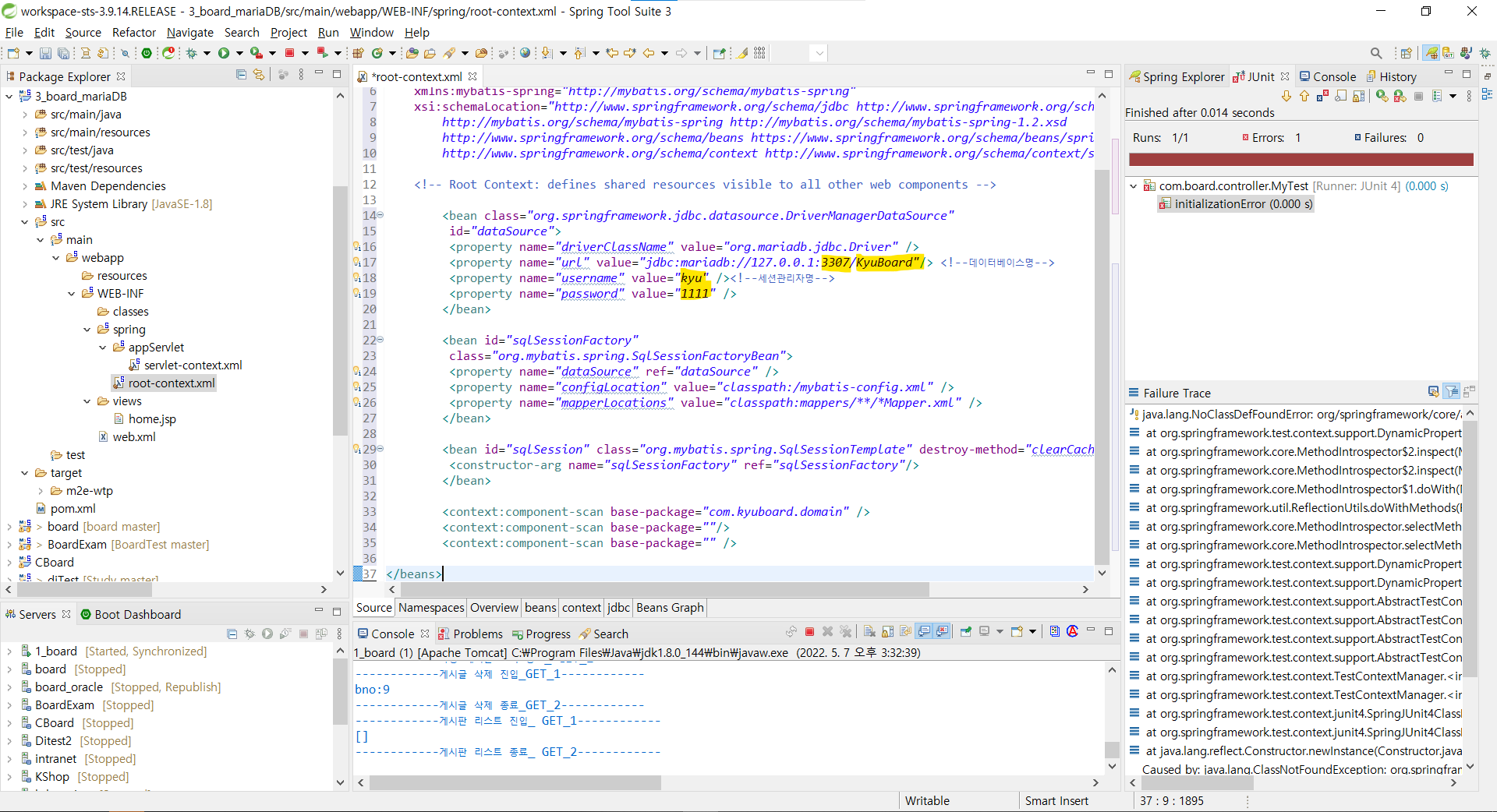Collapse the 3_board_mariaDB project node
The height and width of the screenshot is (812, 1497).
pyautogui.click(x=9, y=97)
